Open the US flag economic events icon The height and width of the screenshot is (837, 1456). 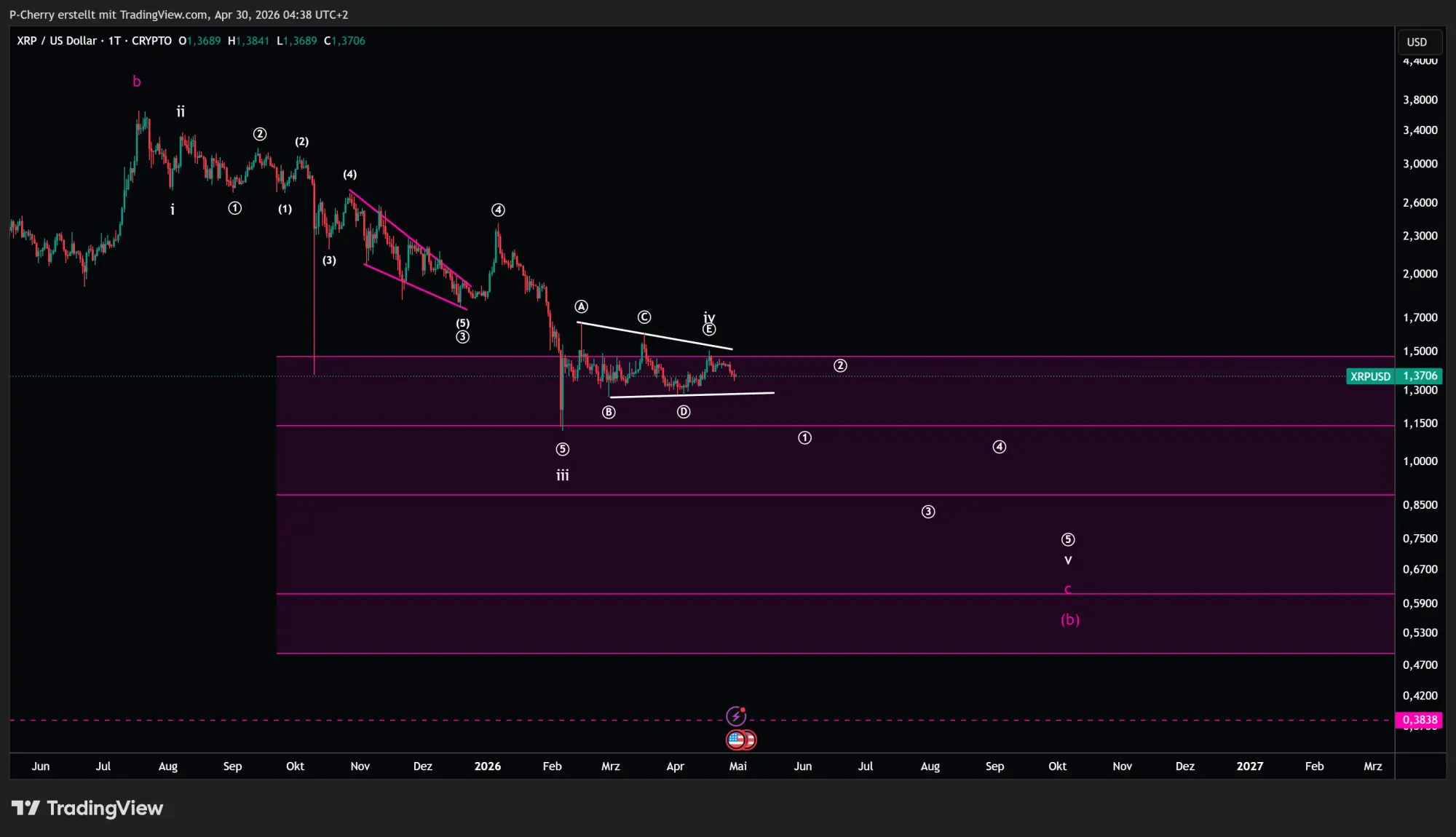[735, 740]
